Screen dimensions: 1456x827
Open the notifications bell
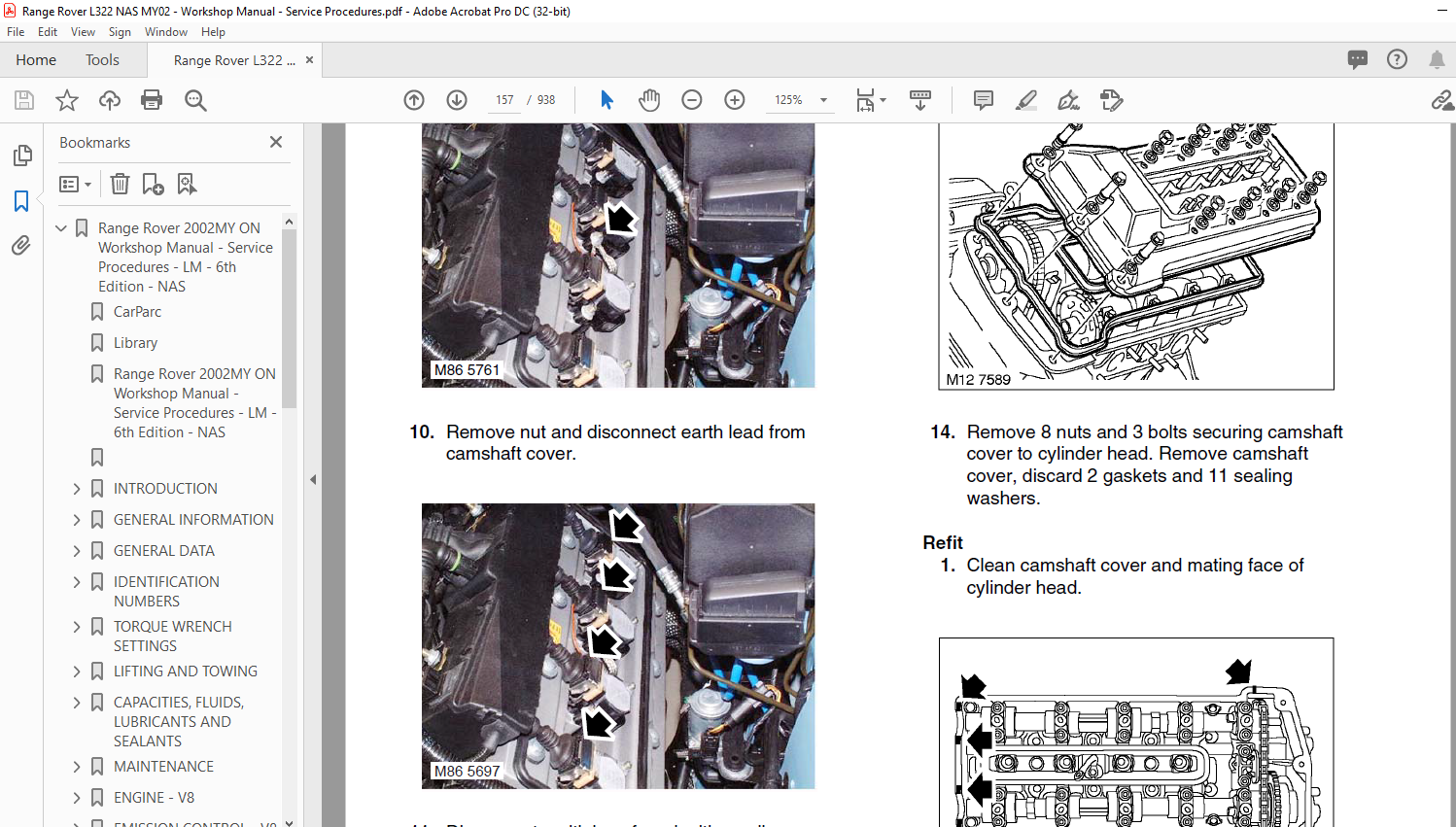[x=1437, y=59]
